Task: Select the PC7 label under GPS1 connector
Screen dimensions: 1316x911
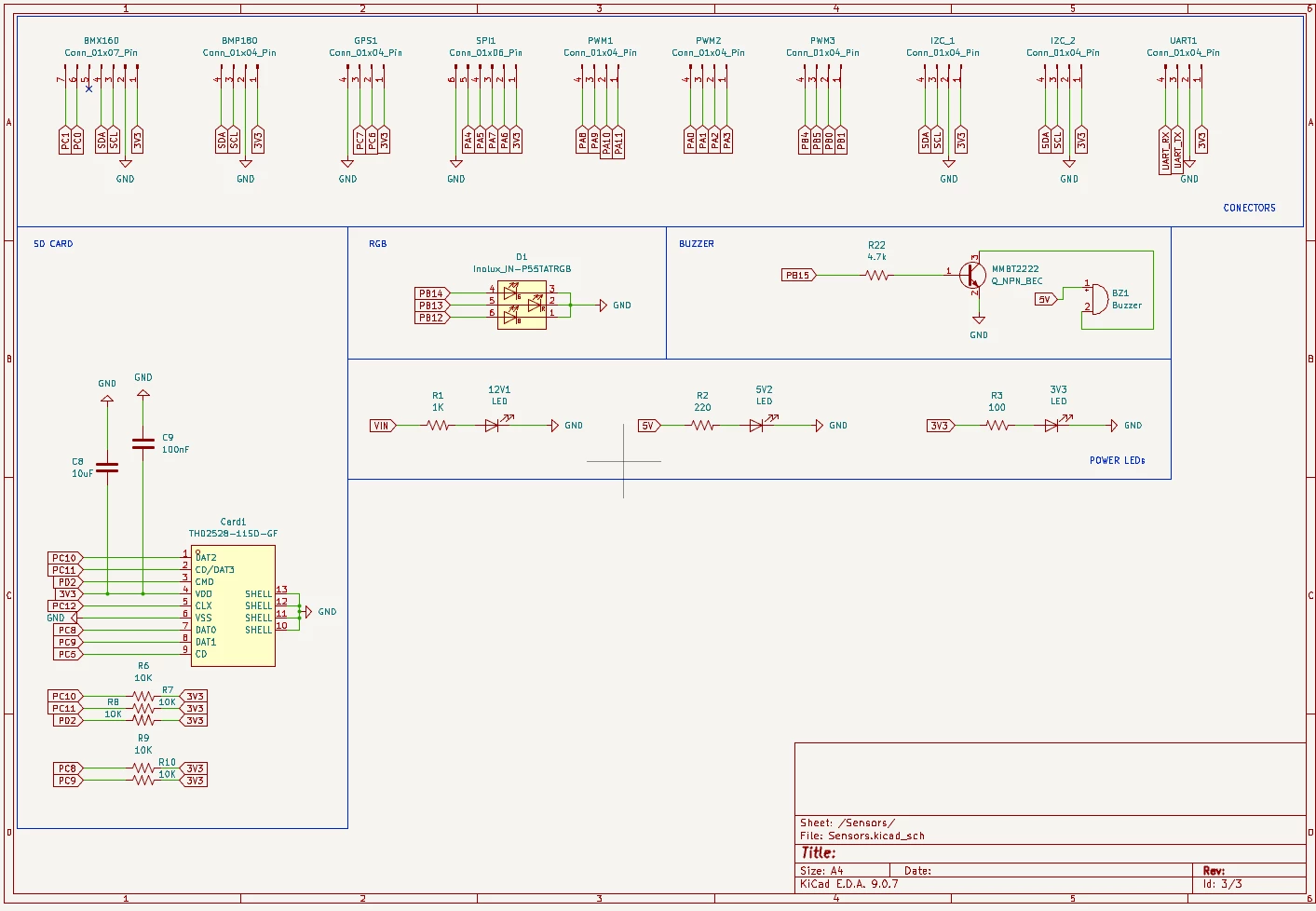Action: [x=360, y=141]
